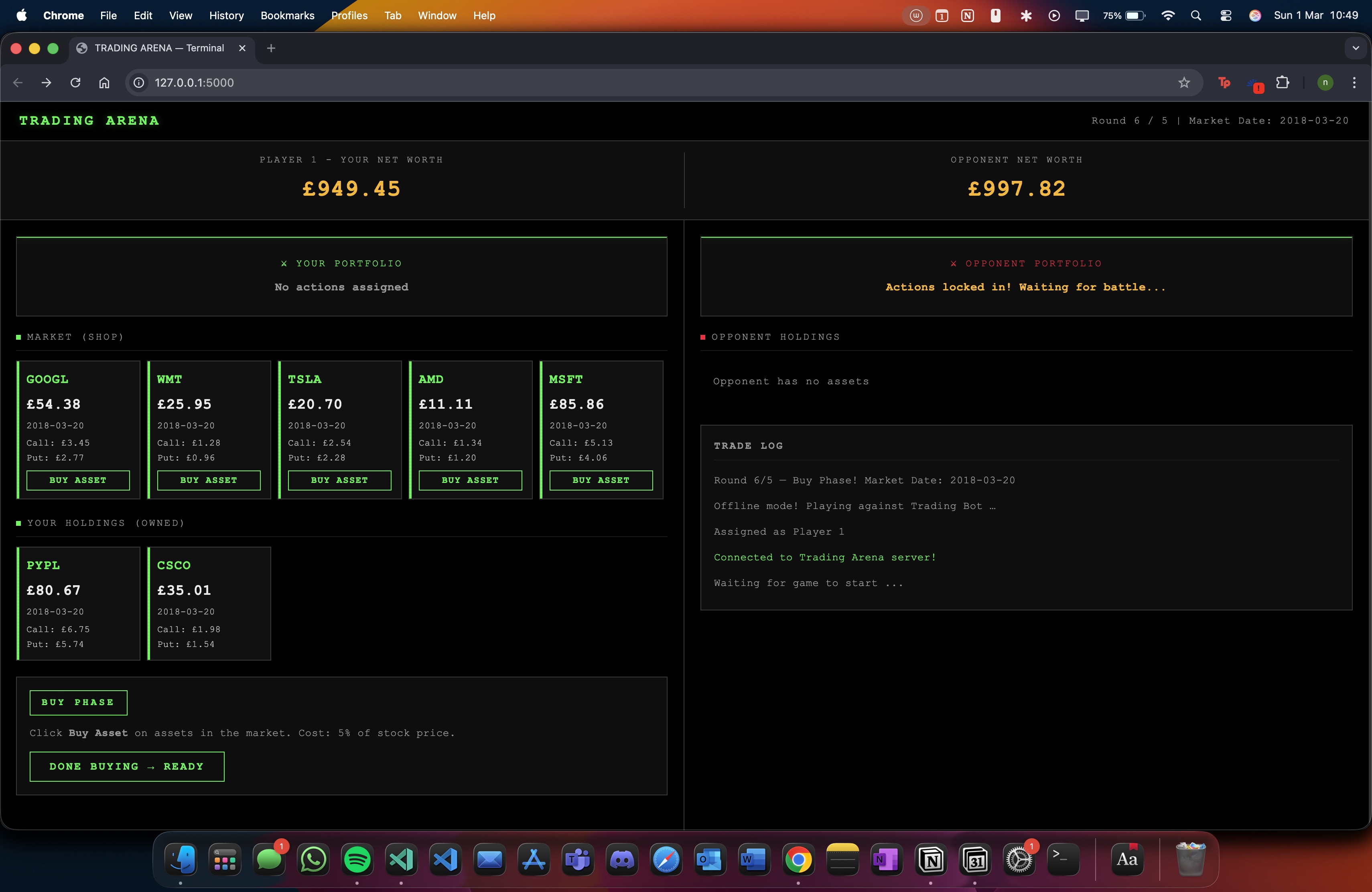Viewport: 1372px width, 892px height.
Task: Open the History menu in the menu bar
Action: (x=226, y=16)
